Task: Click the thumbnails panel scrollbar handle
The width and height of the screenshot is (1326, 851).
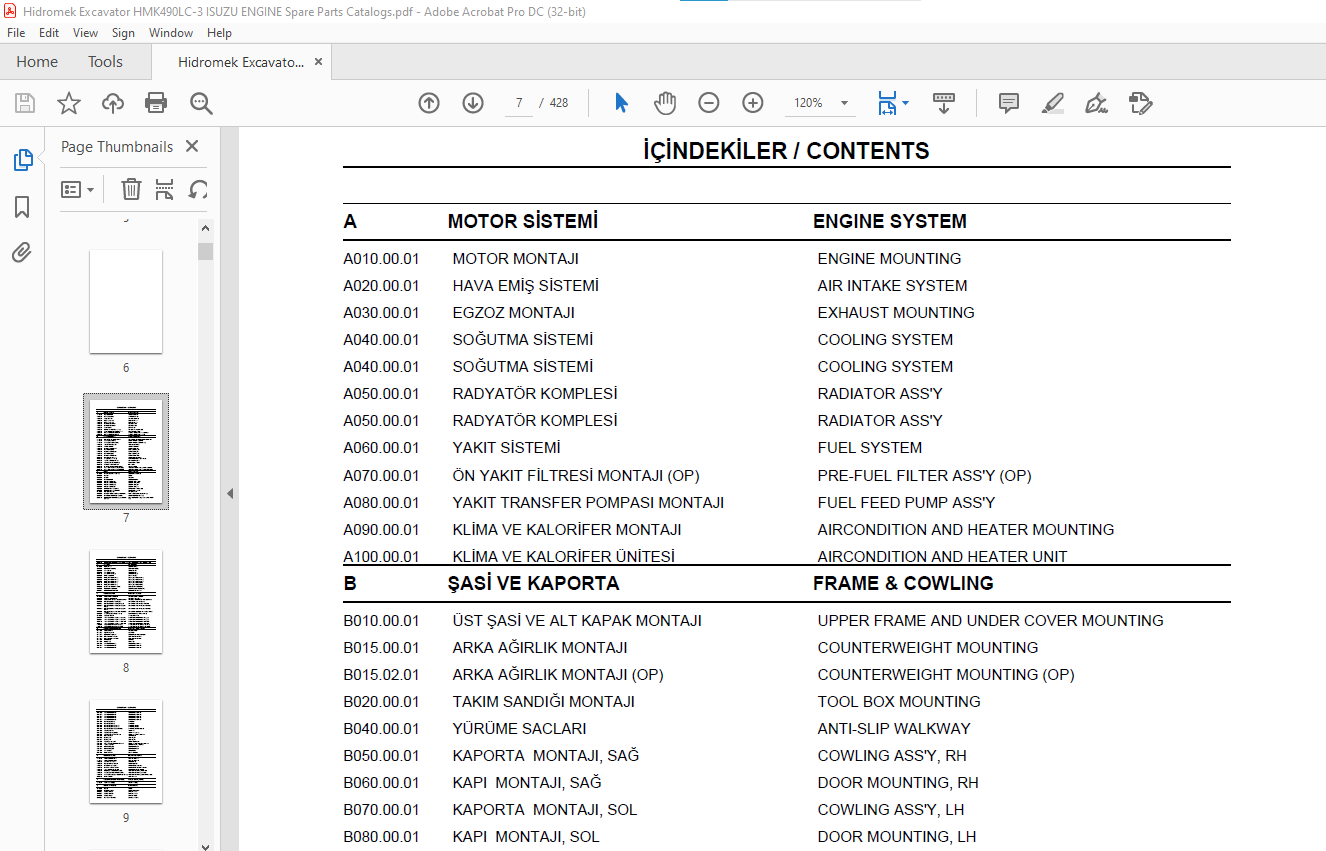Action: pyautogui.click(x=205, y=250)
